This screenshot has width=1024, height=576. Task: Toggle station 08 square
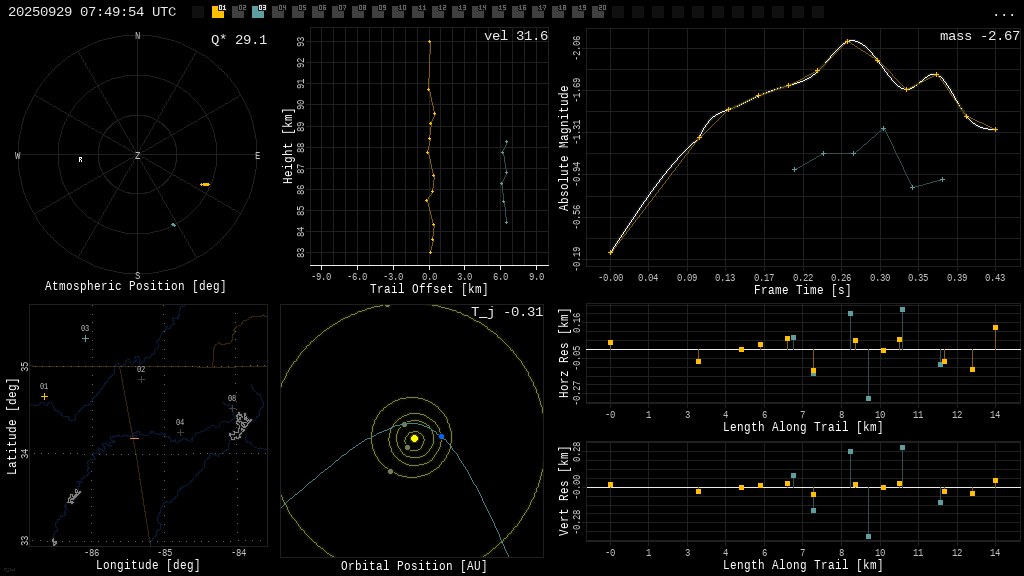click(358, 12)
